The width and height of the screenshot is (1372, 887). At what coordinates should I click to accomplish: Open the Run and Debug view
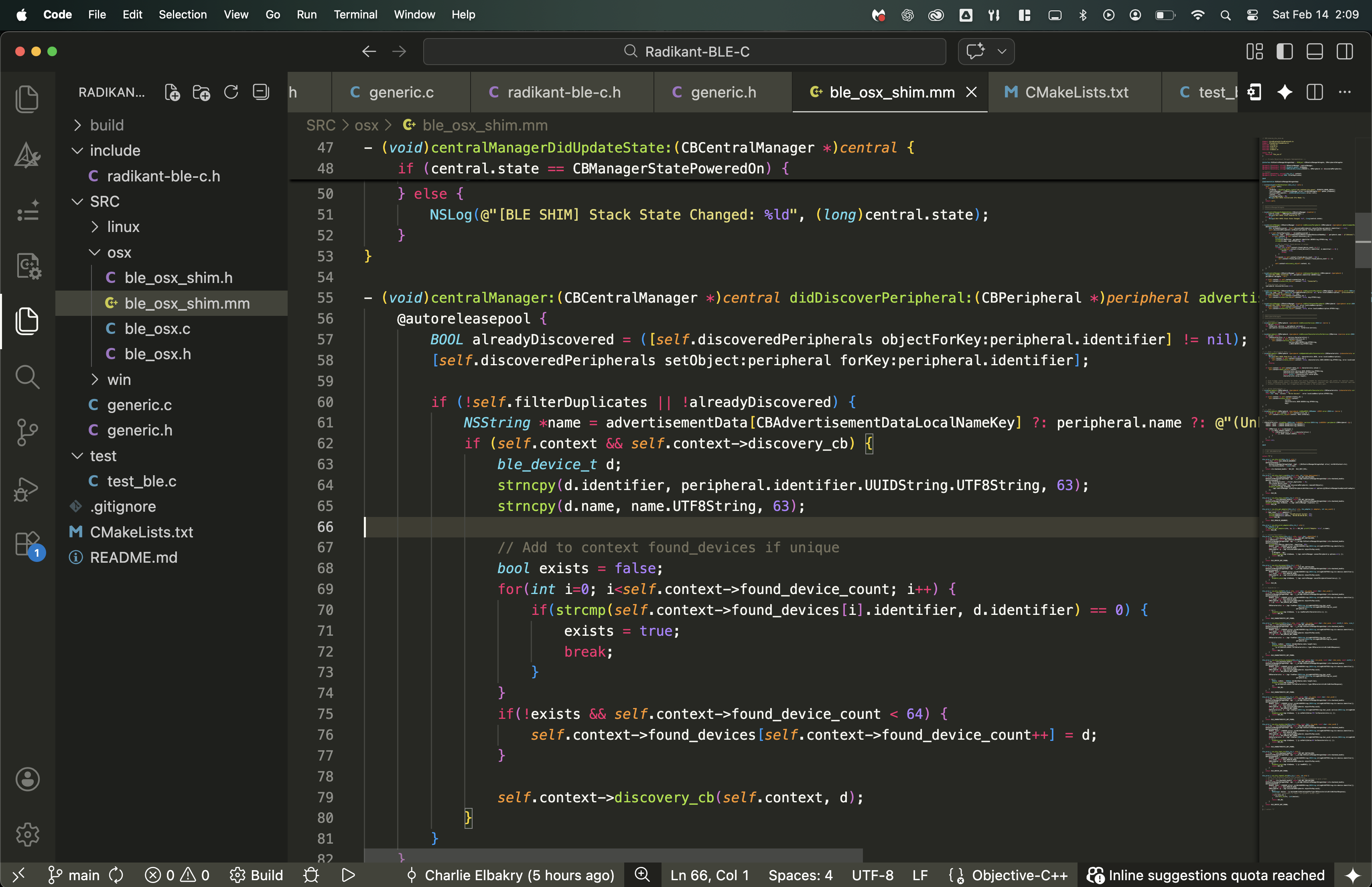click(x=27, y=489)
